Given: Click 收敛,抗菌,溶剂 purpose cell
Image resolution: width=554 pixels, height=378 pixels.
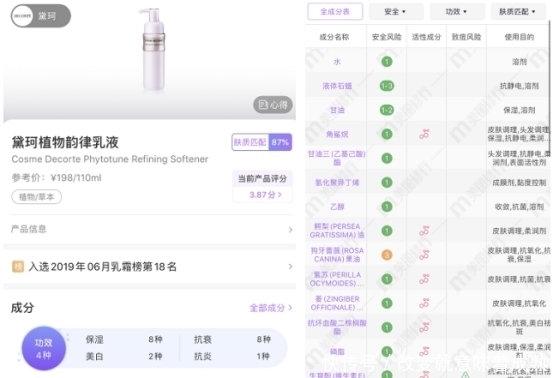Looking at the screenshot, I should 519,207.
